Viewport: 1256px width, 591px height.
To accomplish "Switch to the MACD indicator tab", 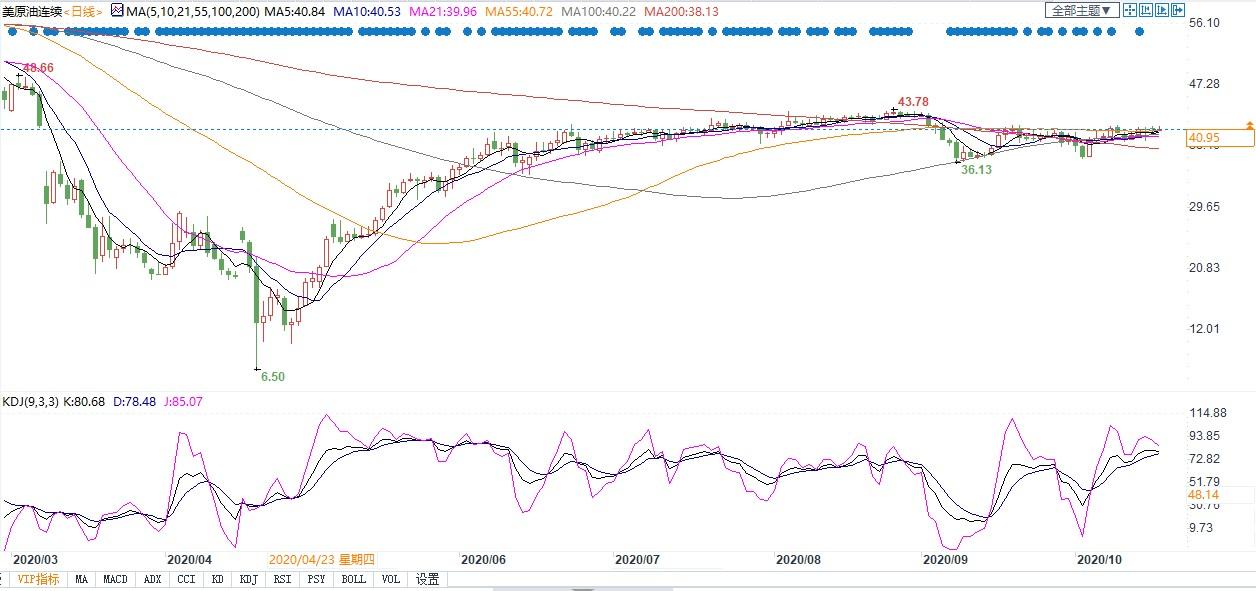I will 115,579.
